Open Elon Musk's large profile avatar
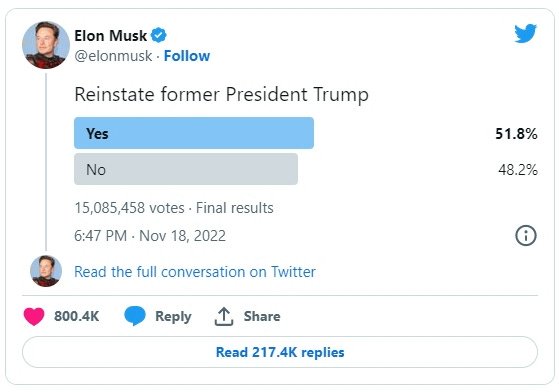Image resolution: width=559 pixels, height=392 pixels. coord(46,45)
